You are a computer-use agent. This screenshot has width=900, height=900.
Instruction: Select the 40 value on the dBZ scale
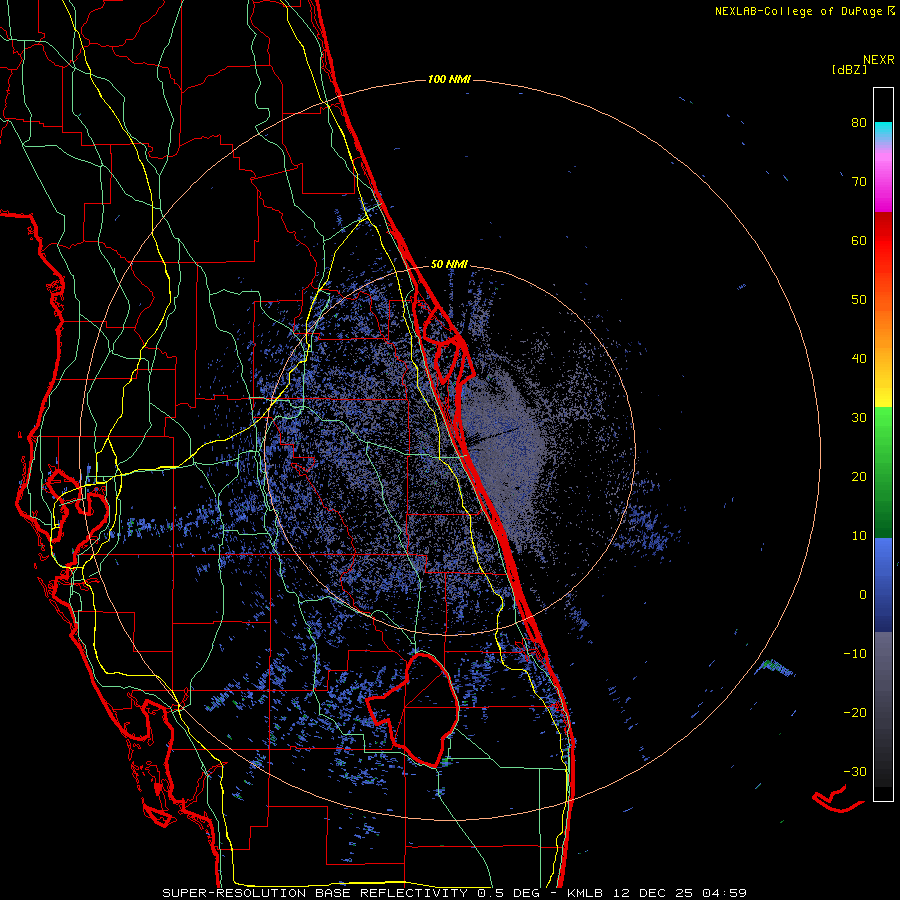(859, 358)
